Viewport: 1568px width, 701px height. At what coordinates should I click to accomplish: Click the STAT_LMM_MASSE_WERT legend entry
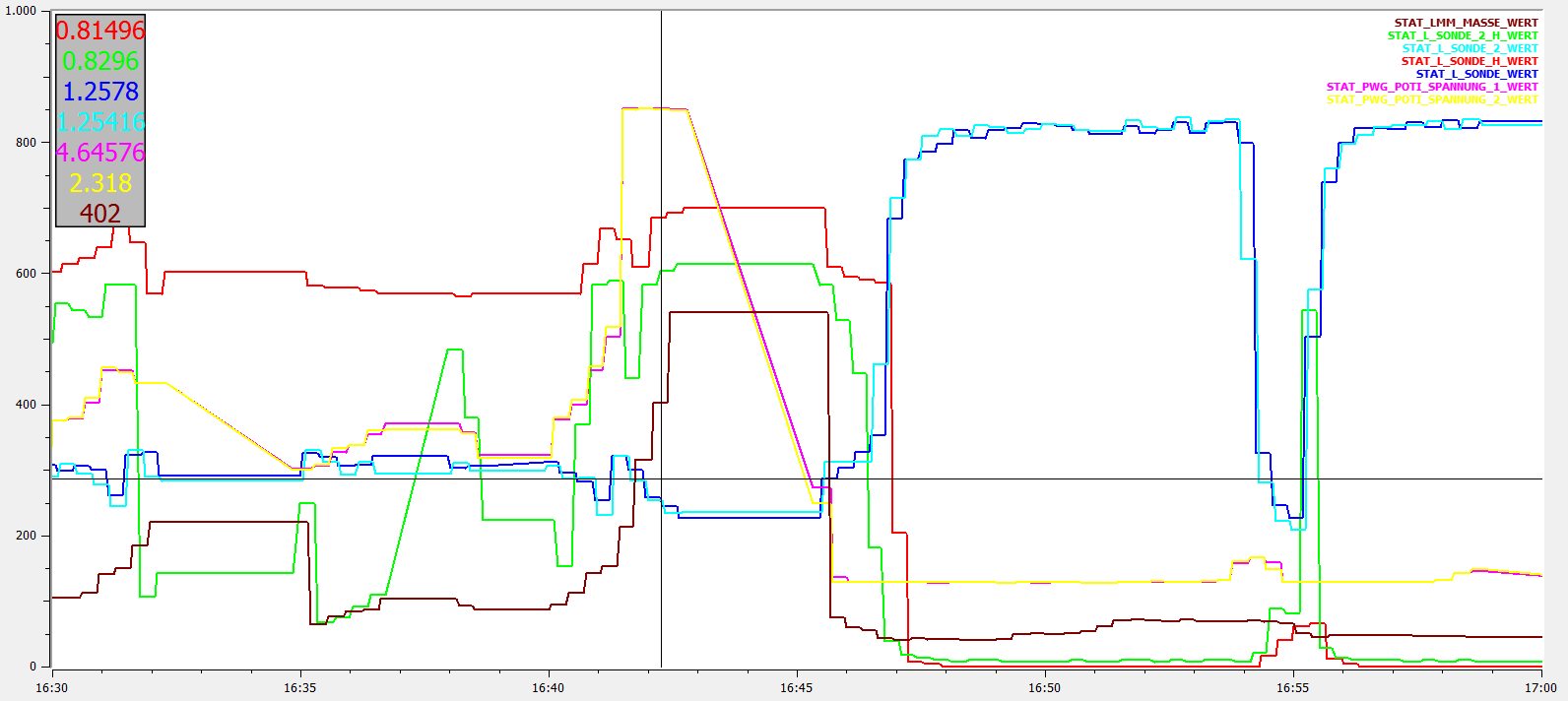click(x=1466, y=23)
